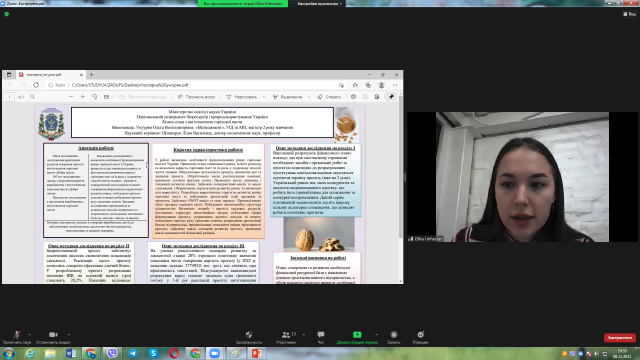Click Save as icon in PDF toolbar
Screen dimensions: 640x360
click(377, 97)
